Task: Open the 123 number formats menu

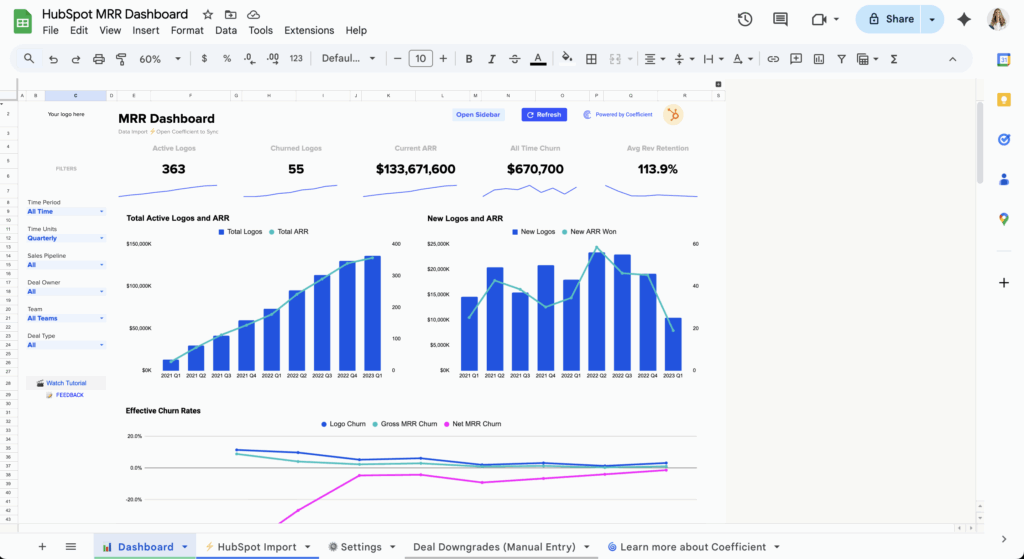Action: click(296, 59)
